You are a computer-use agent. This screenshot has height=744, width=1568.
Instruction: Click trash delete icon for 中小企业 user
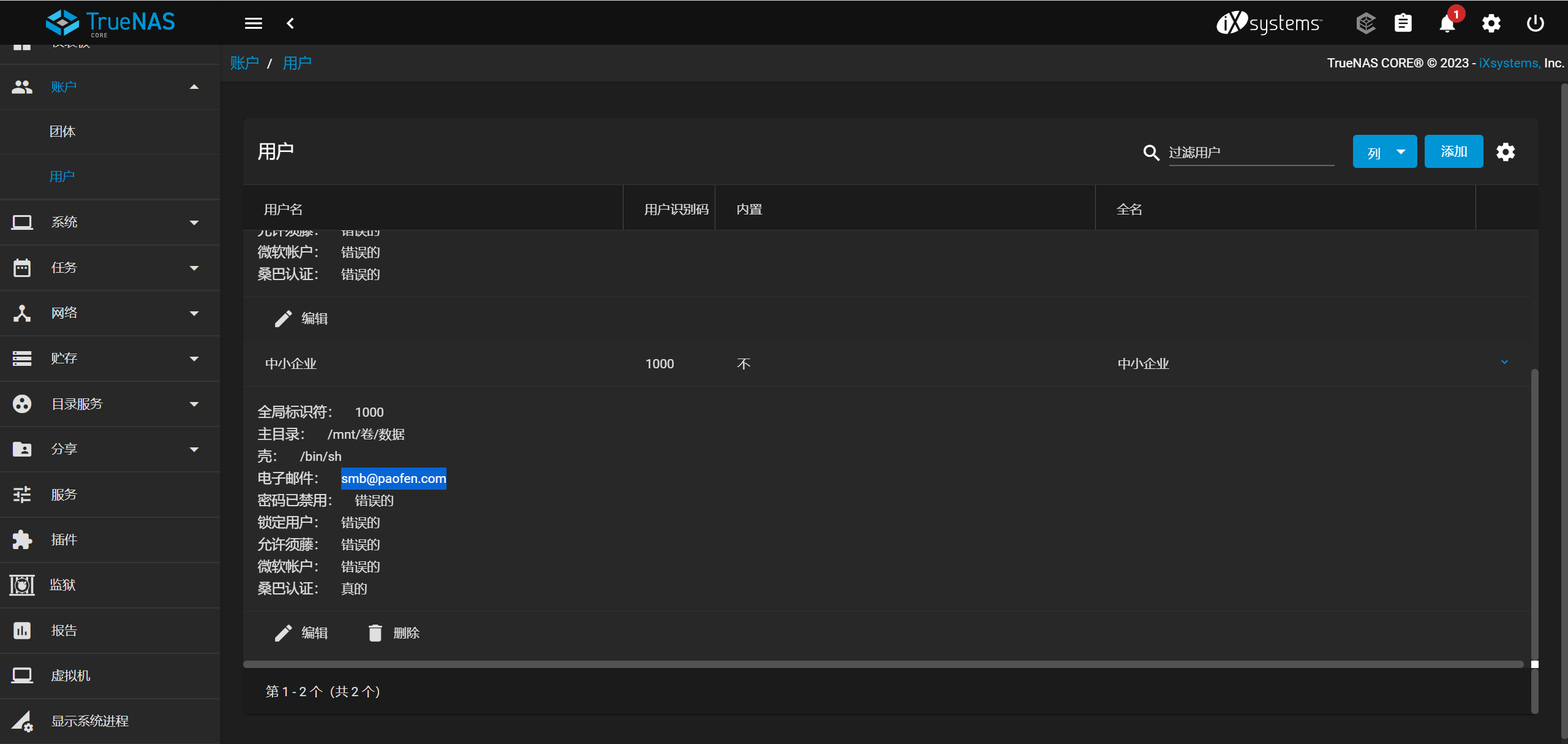375,632
